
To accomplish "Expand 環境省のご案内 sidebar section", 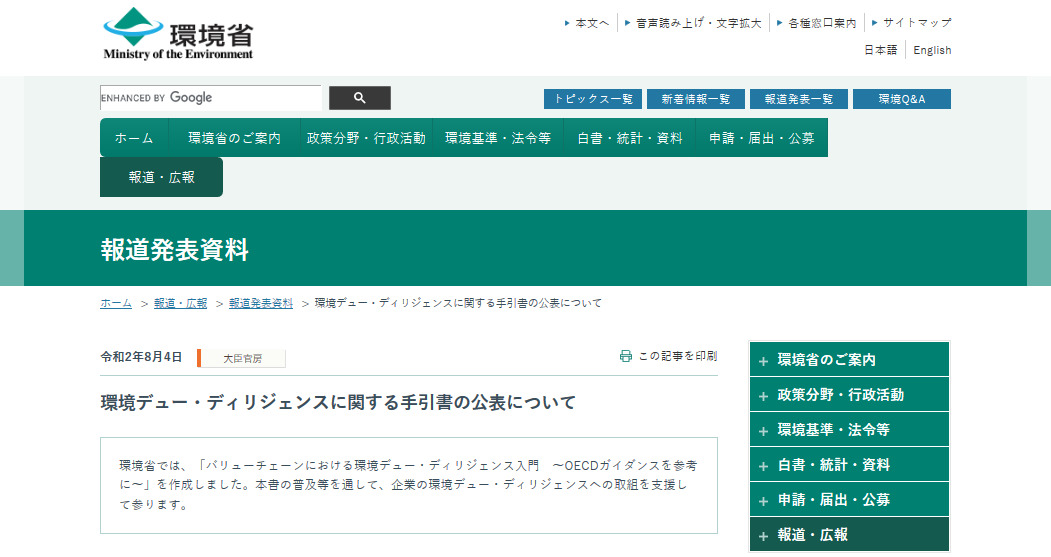I will pyautogui.click(x=848, y=360).
